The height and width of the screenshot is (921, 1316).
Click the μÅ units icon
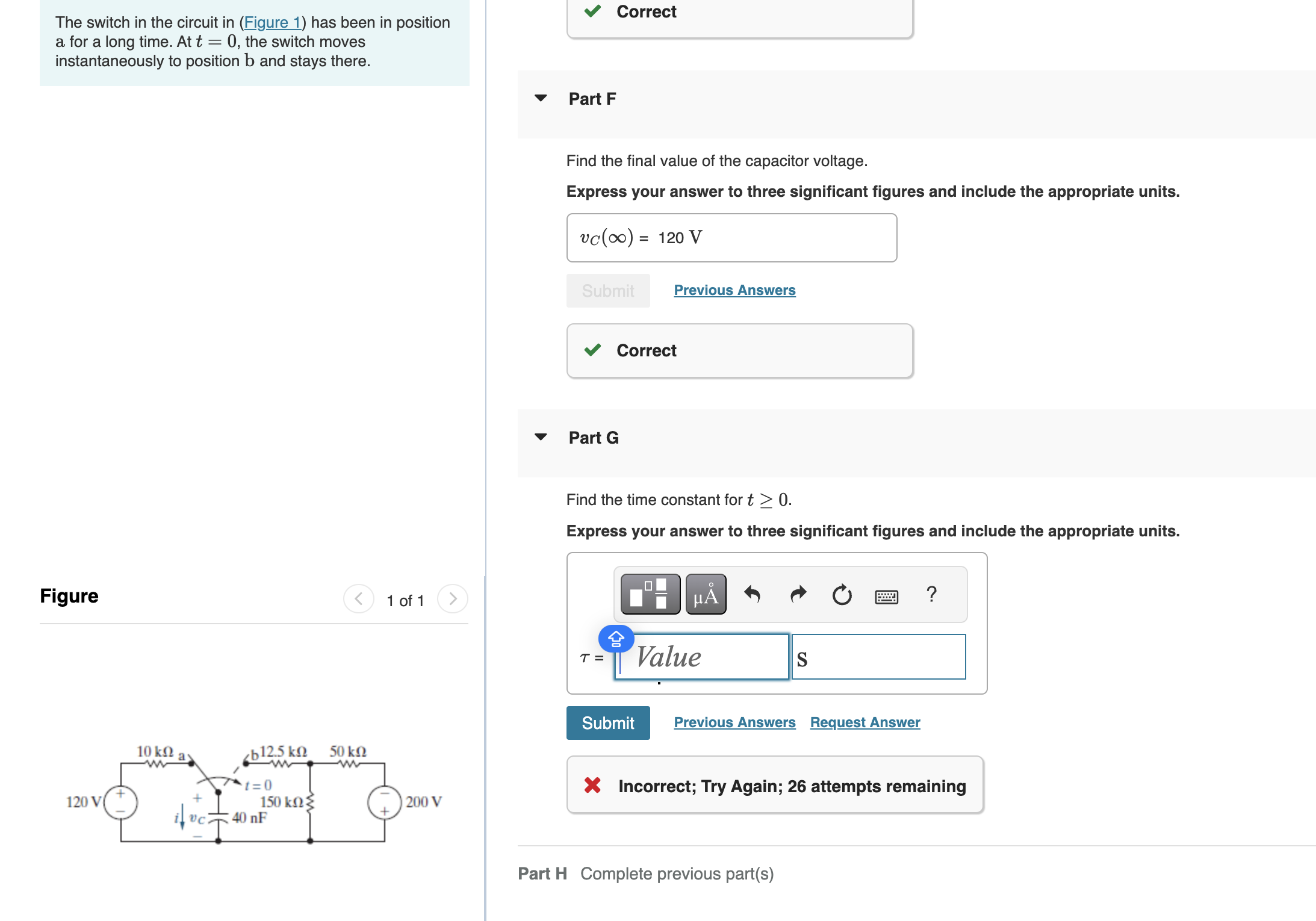(x=705, y=594)
